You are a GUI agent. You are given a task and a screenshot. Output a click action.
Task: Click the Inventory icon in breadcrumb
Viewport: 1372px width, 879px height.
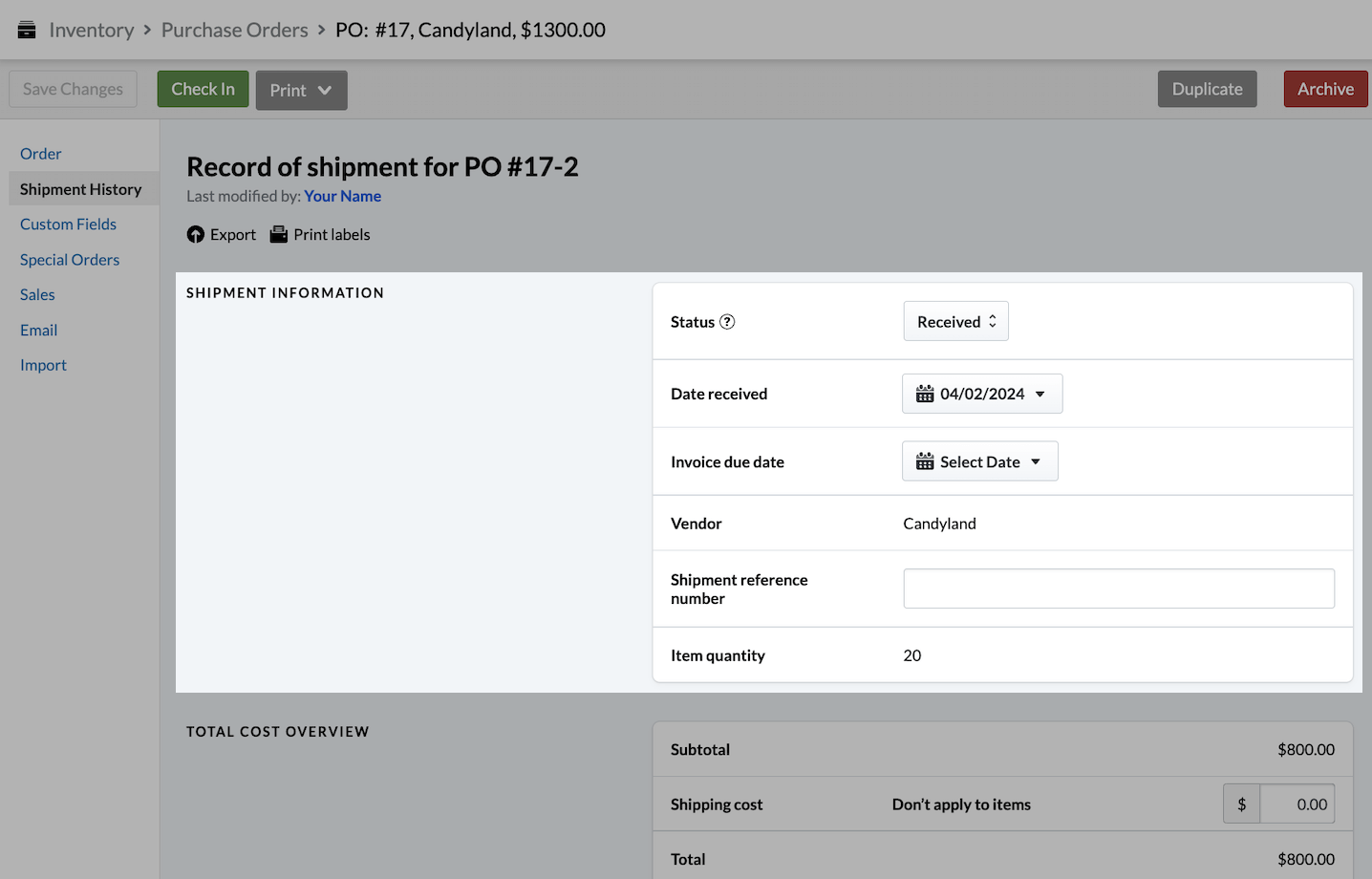27,30
